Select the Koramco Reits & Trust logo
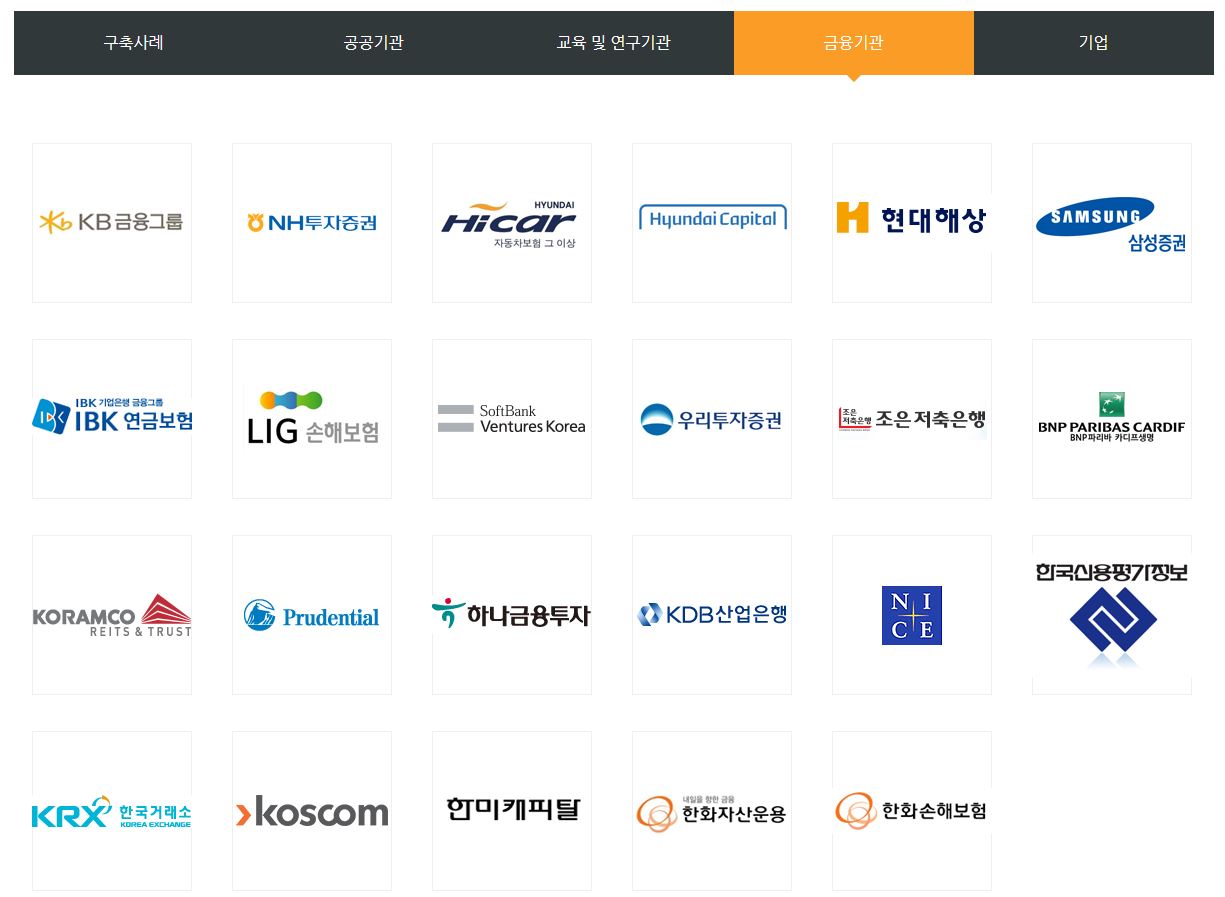This screenshot has height=897, width=1225. tap(112, 615)
